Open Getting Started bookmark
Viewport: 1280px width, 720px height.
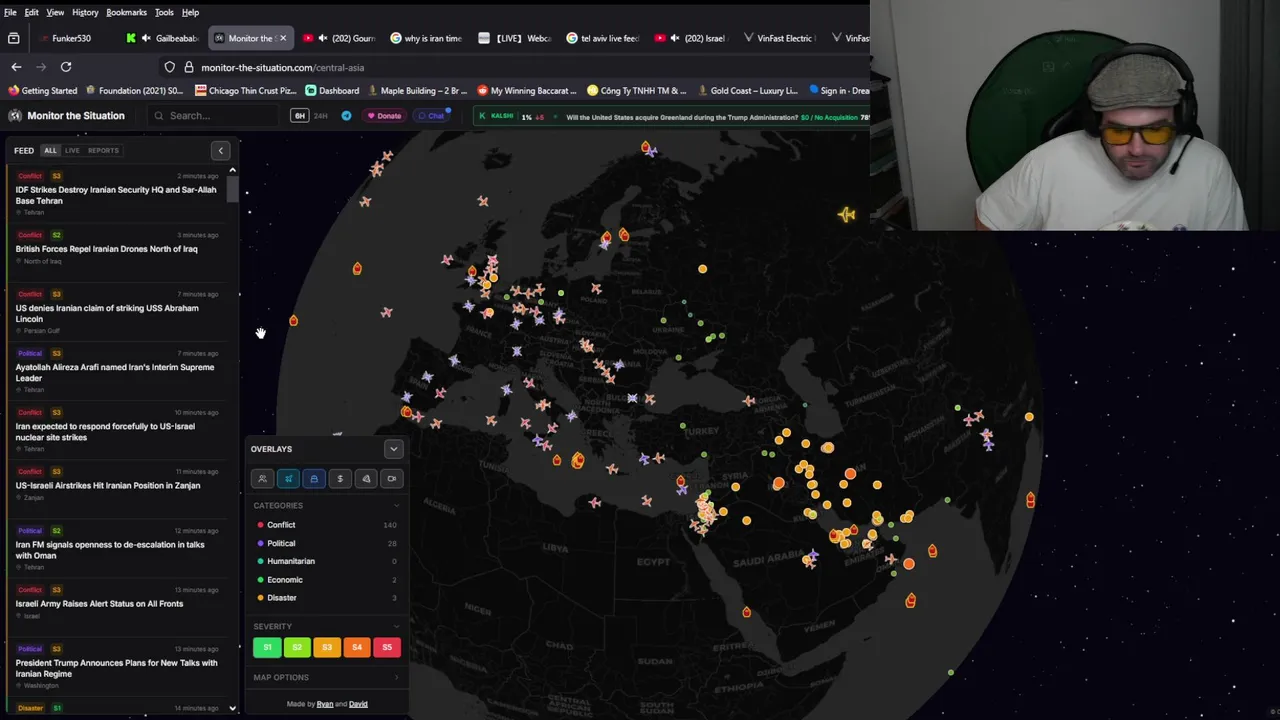point(42,91)
